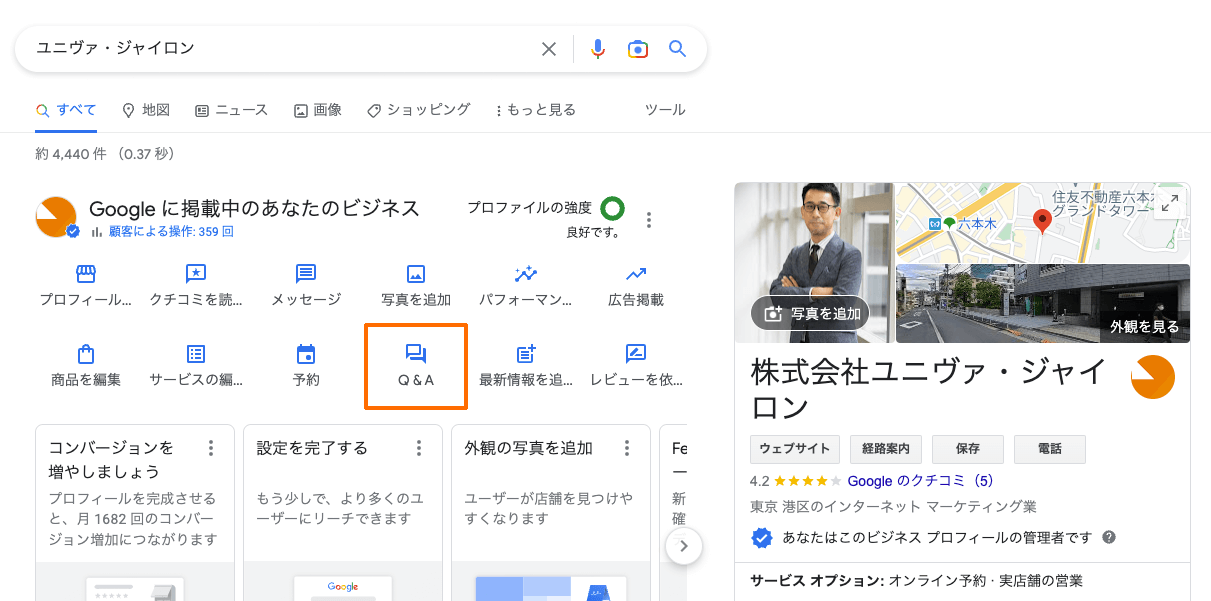Activate voice search microphone
This screenshot has height=601, width=1211.
[597, 48]
